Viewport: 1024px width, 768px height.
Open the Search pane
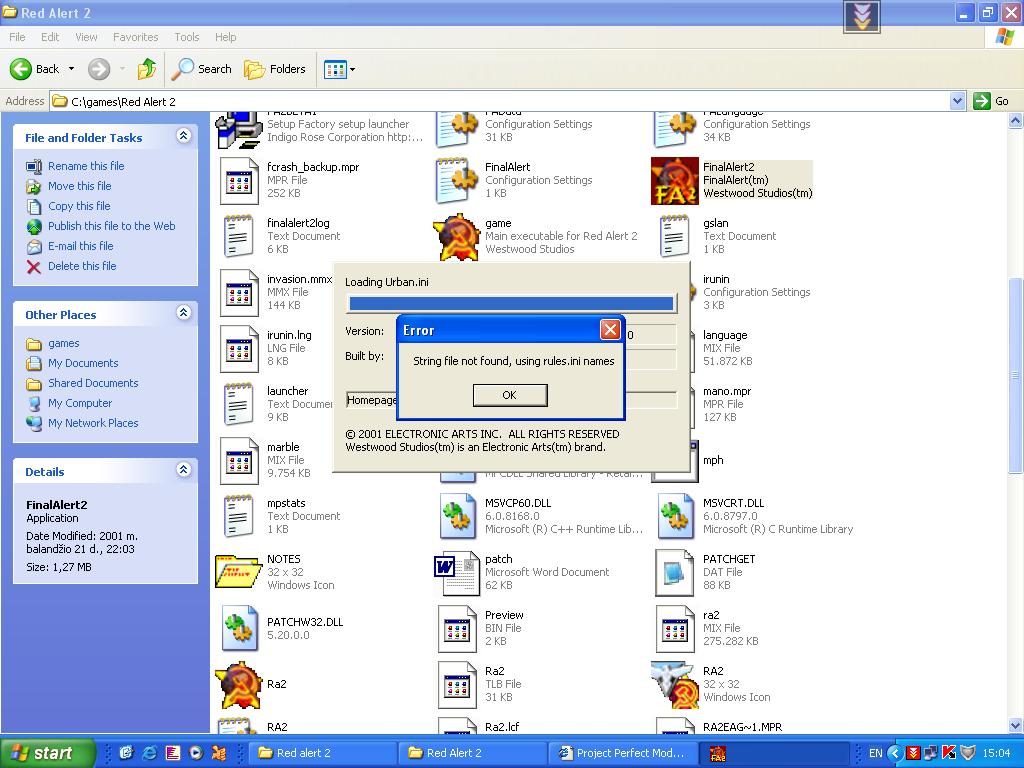[x=201, y=69]
